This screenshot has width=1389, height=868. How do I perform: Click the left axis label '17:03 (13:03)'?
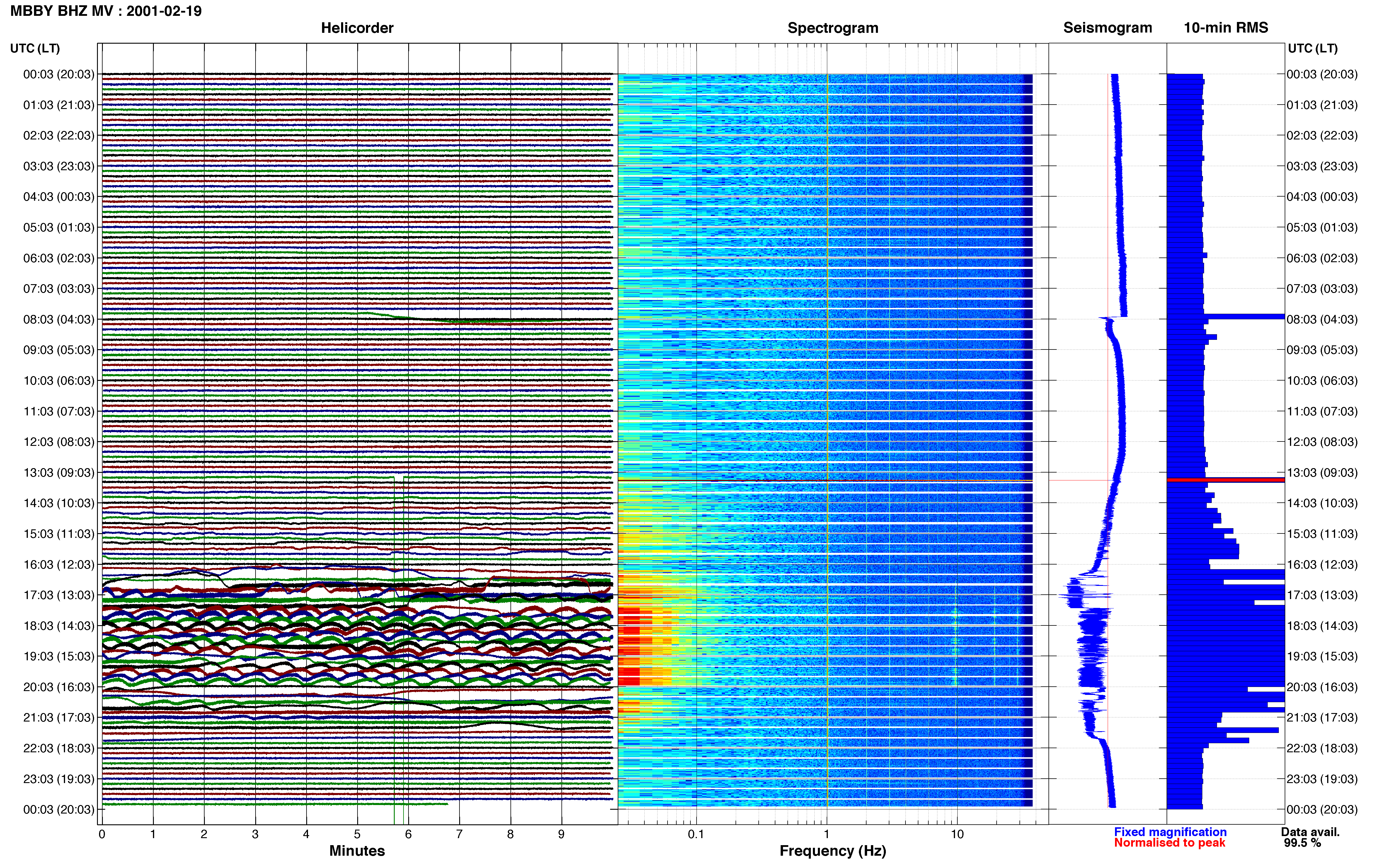click(x=59, y=595)
